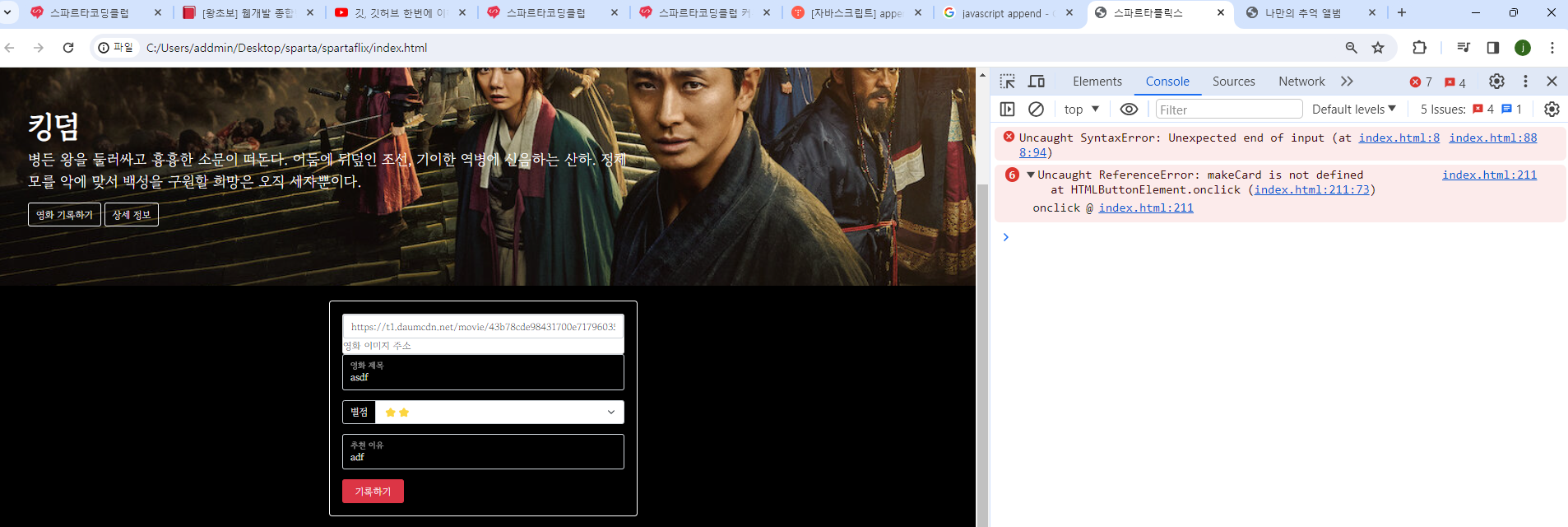Close the 스파르타플릭스 tab
Viewport: 1568px width, 527px height.
click(x=1221, y=12)
